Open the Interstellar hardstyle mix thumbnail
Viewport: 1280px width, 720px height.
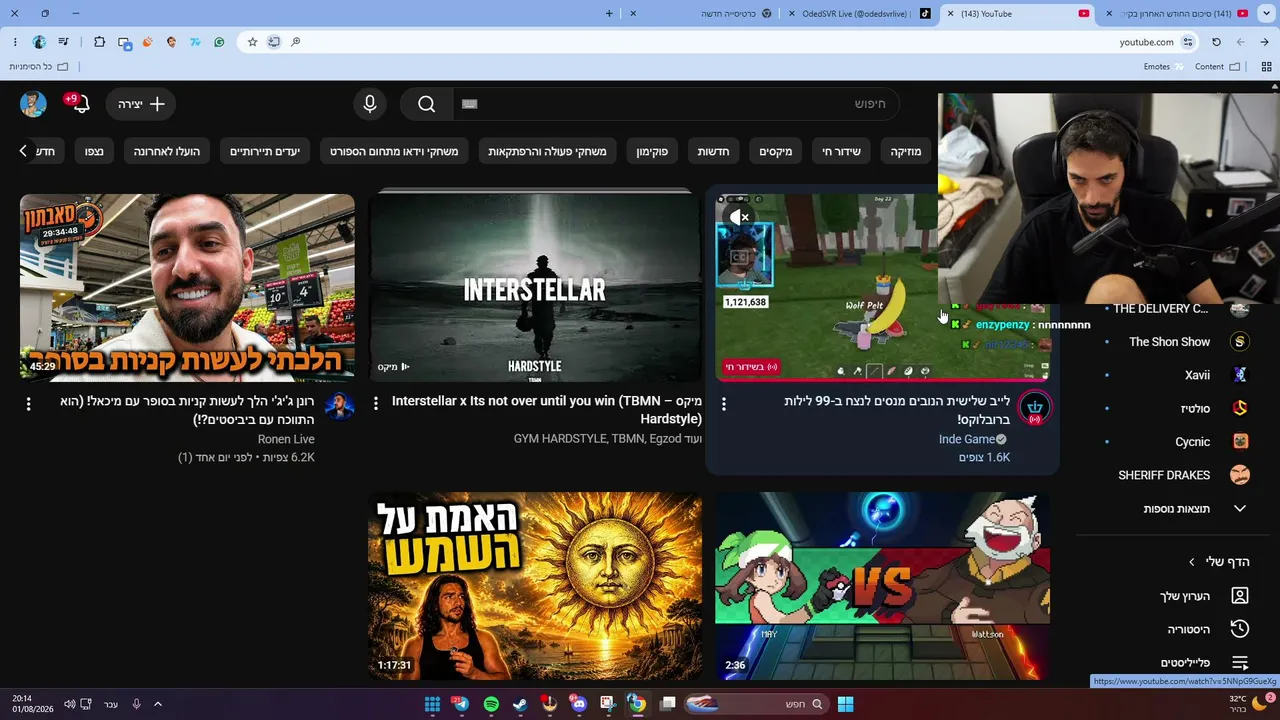coord(535,287)
